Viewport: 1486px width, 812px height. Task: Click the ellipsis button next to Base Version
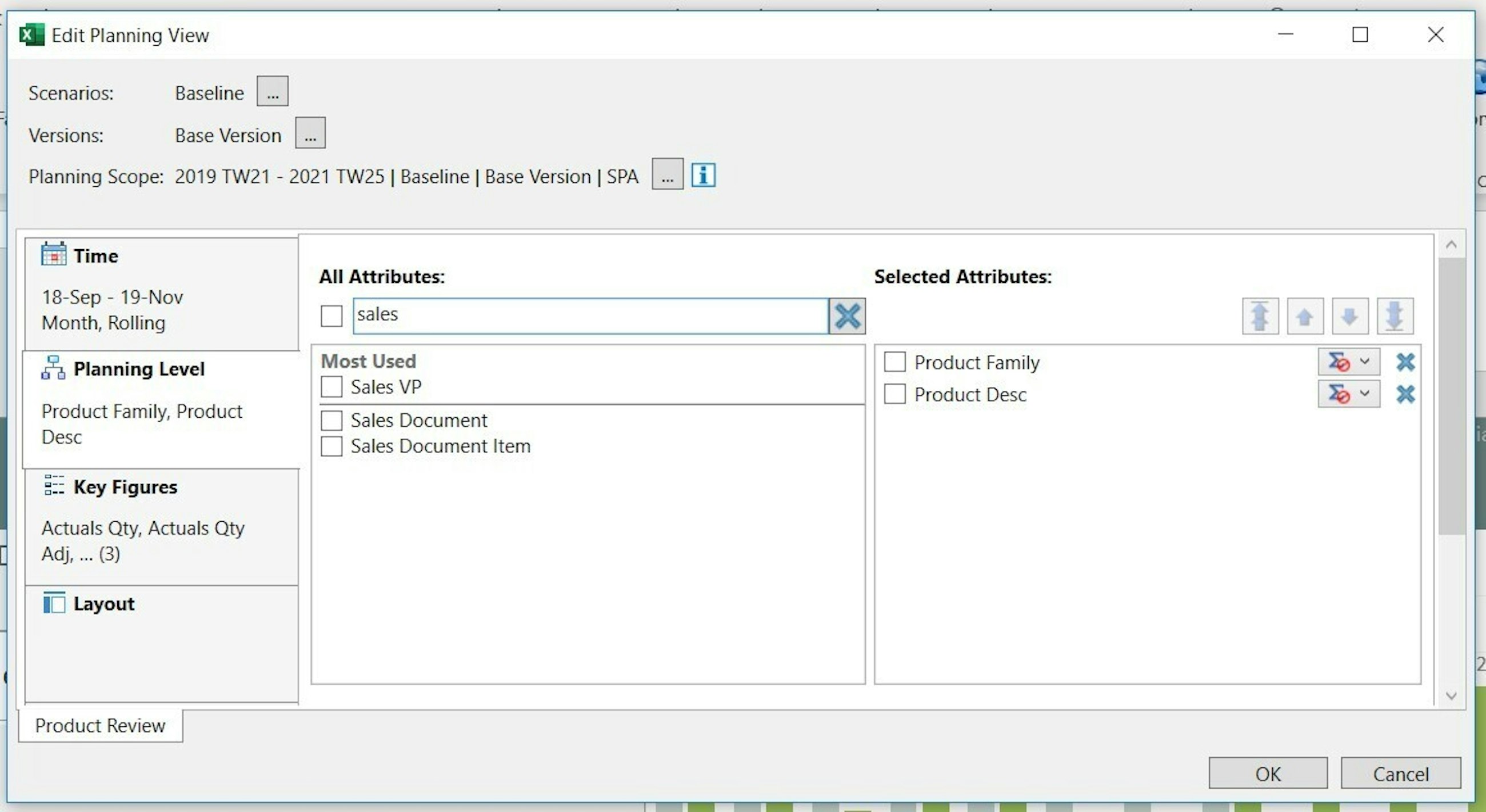(x=310, y=133)
